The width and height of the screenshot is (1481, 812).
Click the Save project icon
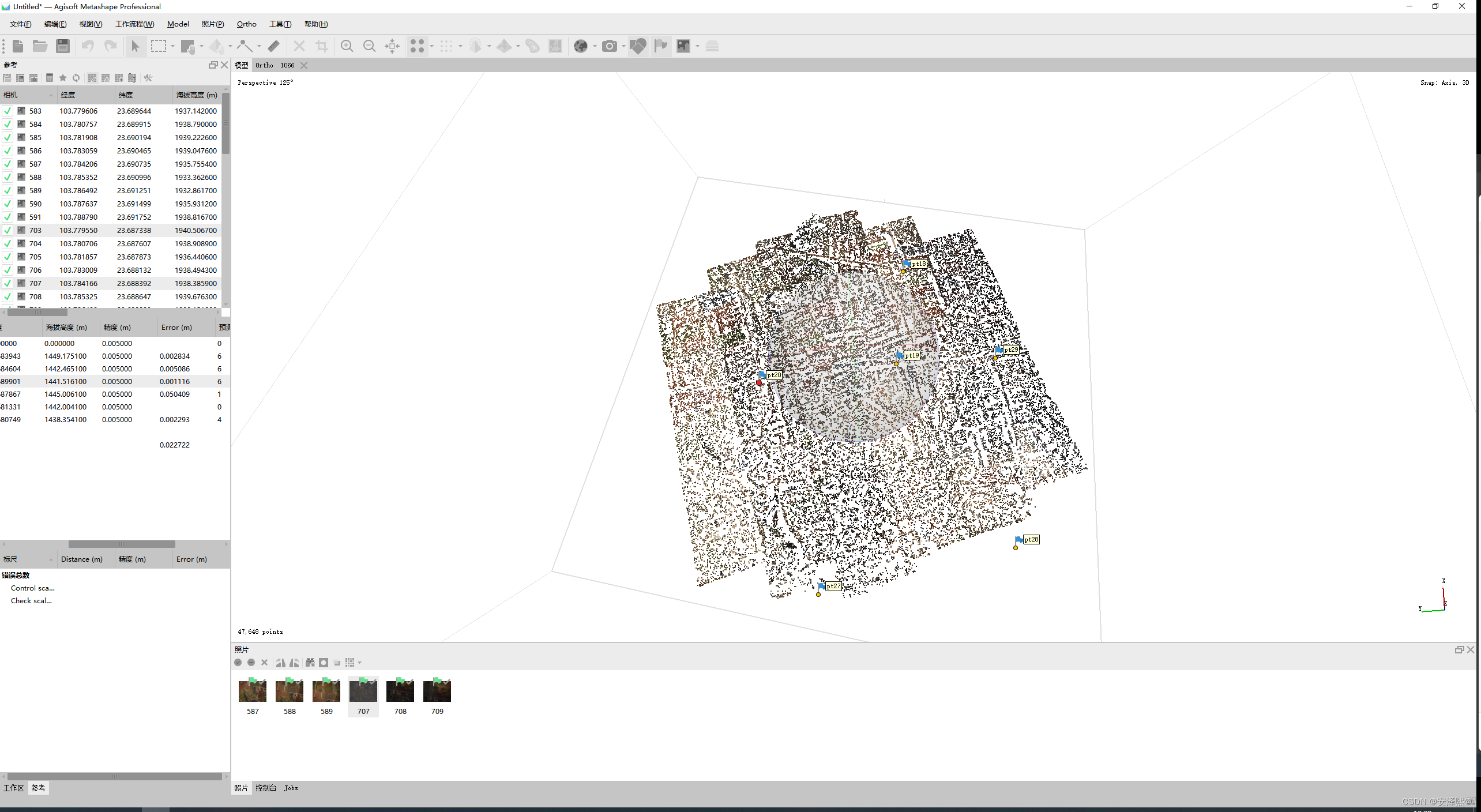point(63,46)
